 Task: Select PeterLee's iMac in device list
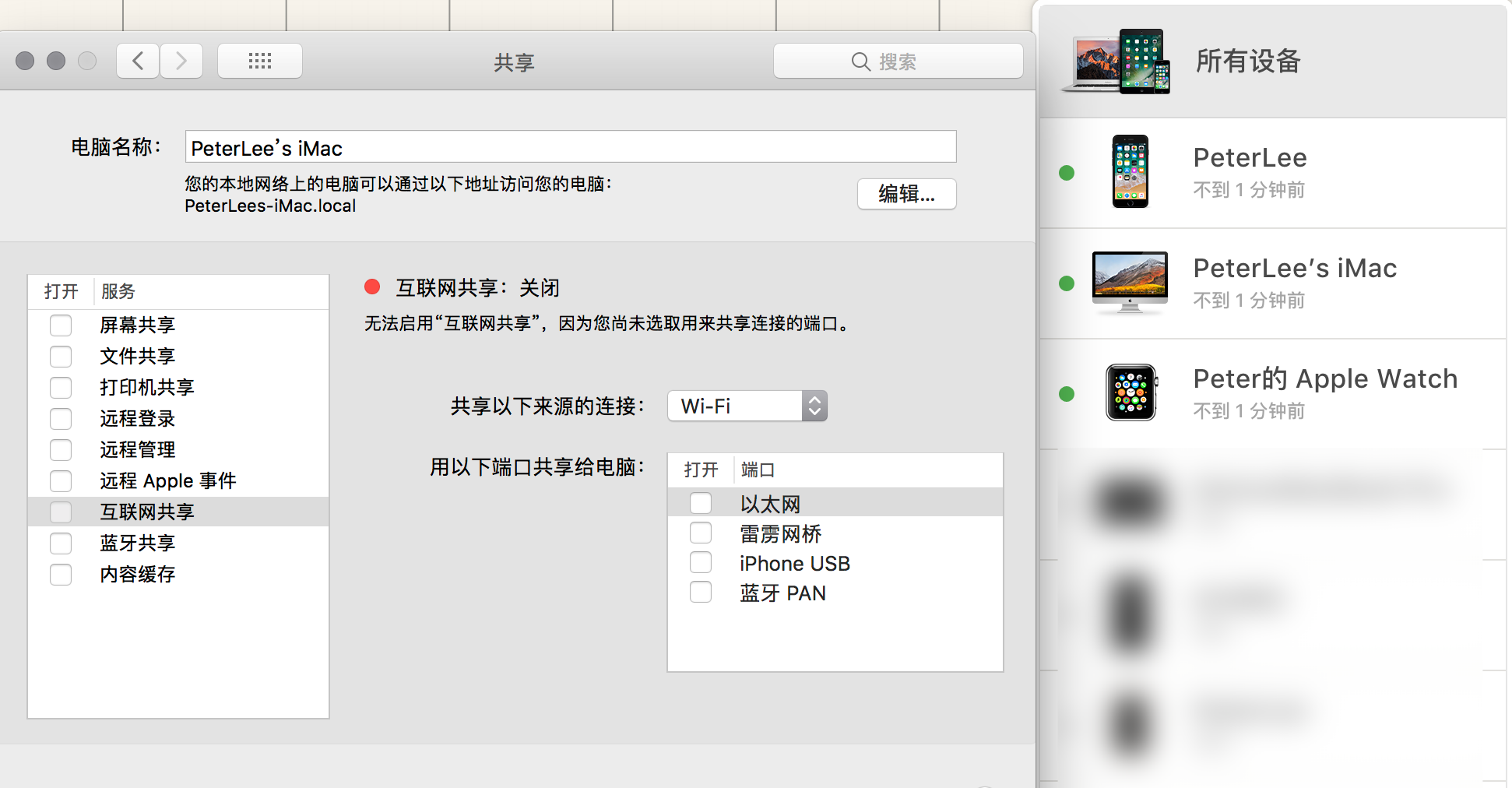pyautogui.click(x=1272, y=283)
